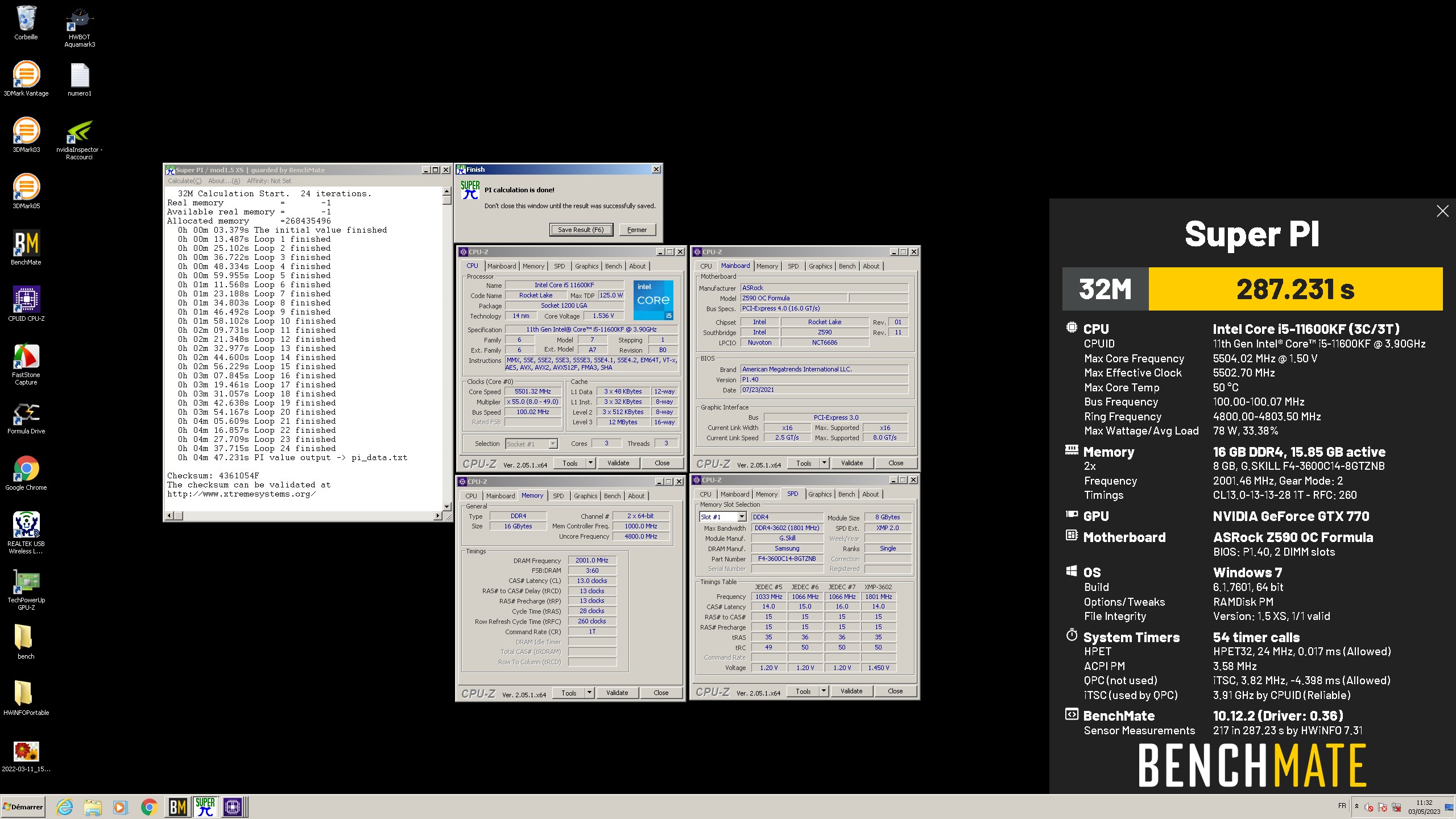Viewport: 1456px width, 819px height.
Task: Click Chrome icon in the taskbar
Action: 149,806
